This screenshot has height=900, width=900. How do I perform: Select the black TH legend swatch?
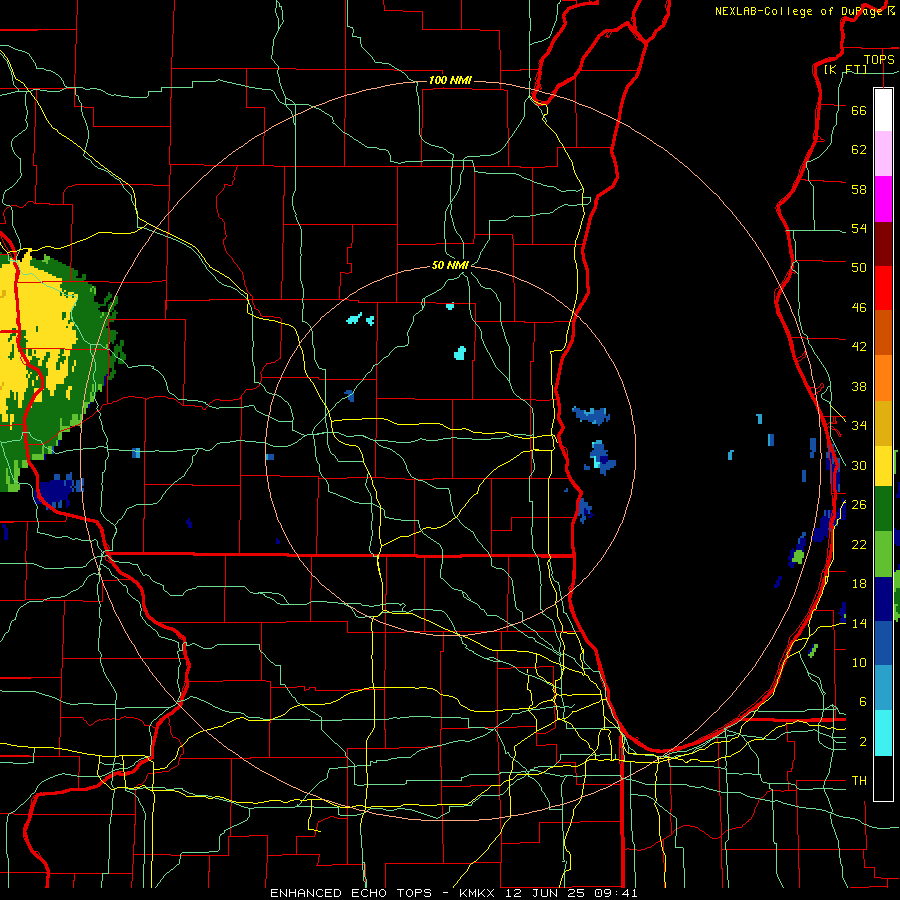[x=883, y=778]
